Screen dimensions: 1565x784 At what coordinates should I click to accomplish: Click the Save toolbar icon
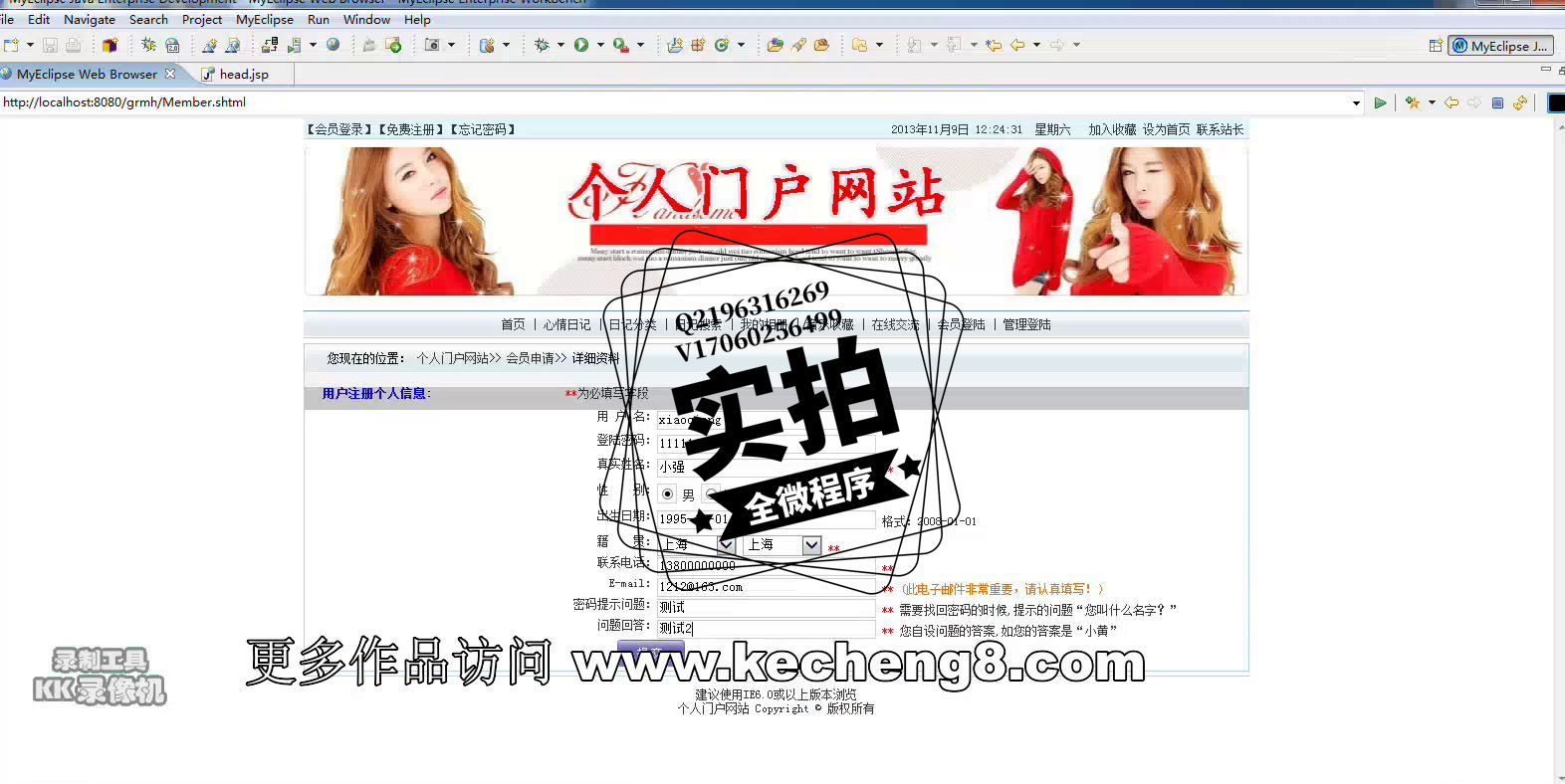click(x=49, y=45)
